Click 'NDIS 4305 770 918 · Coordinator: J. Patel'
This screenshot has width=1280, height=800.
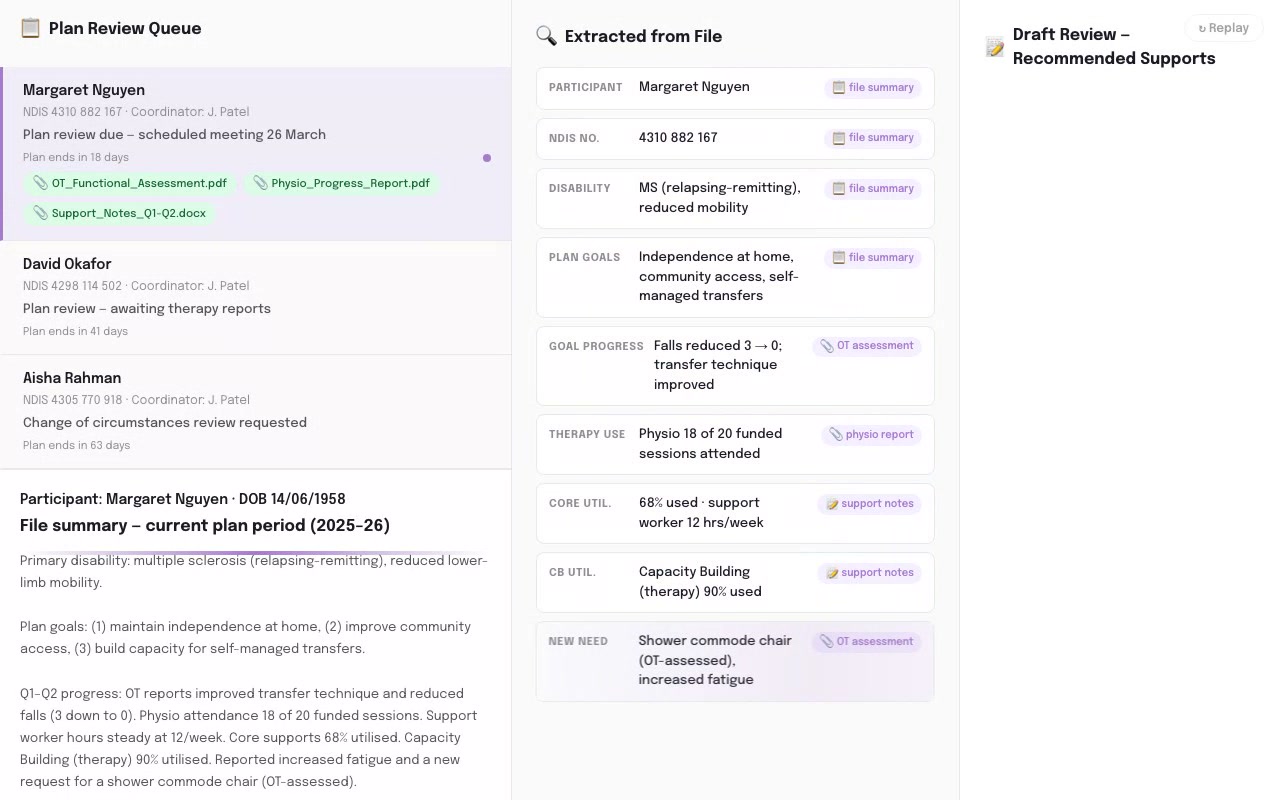click(x=136, y=400)
